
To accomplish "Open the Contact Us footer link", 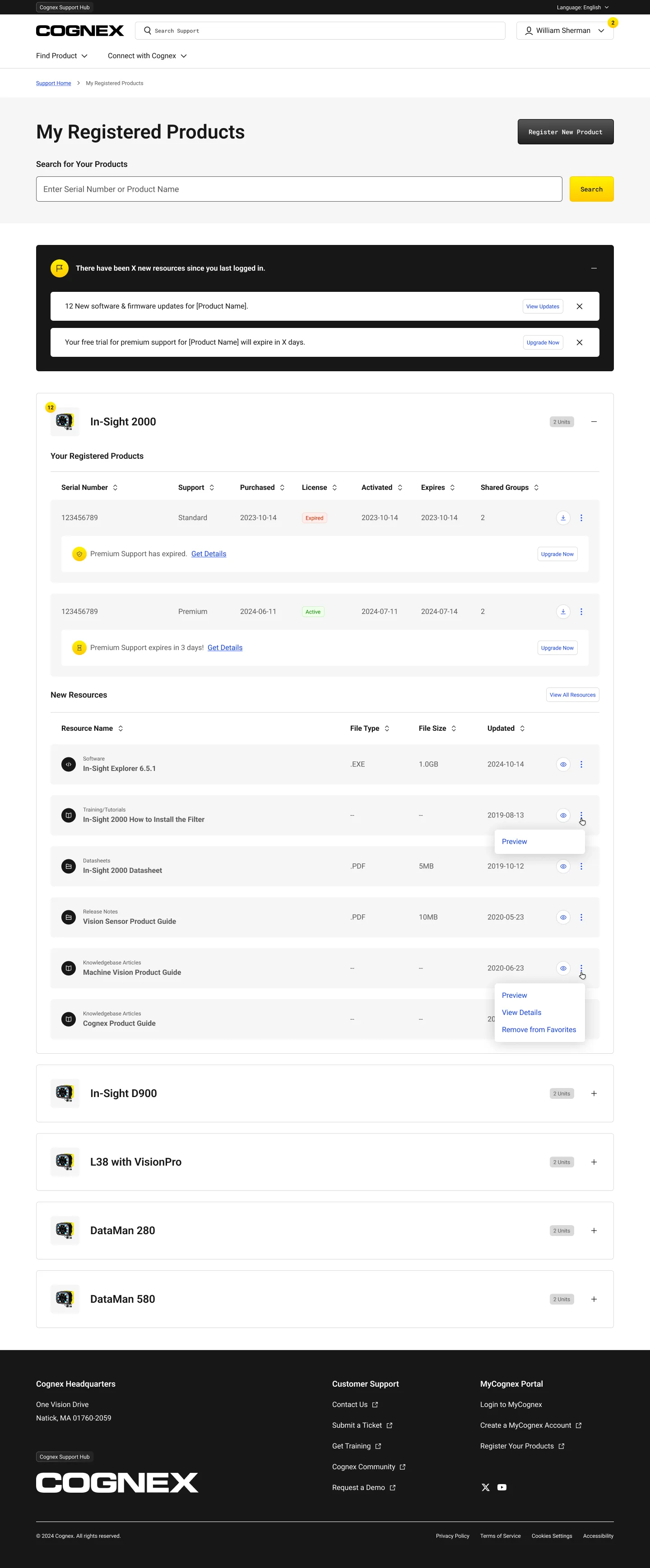I will [x=355, y=1404].
